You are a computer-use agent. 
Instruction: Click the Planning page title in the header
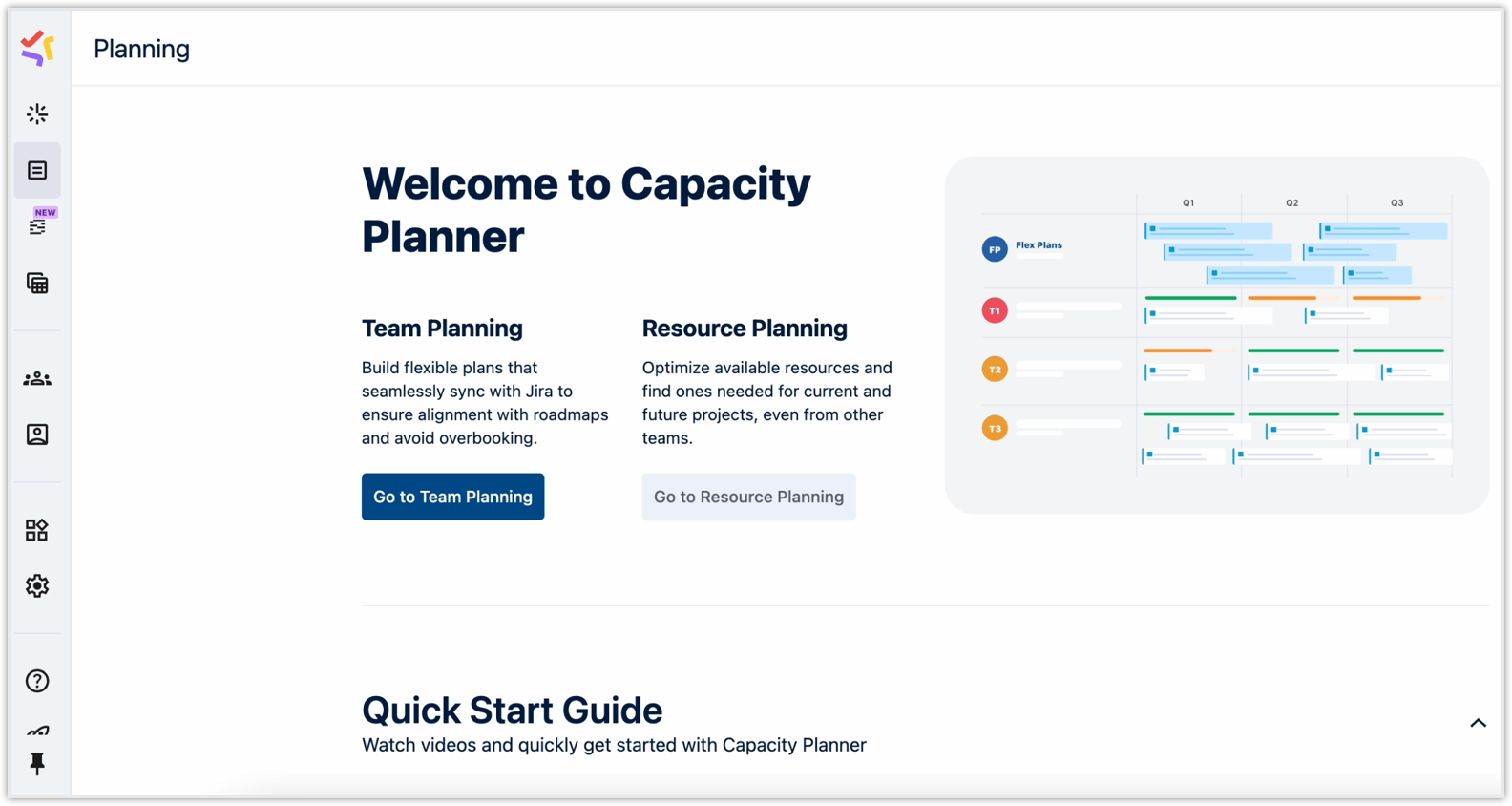[141, 49]
